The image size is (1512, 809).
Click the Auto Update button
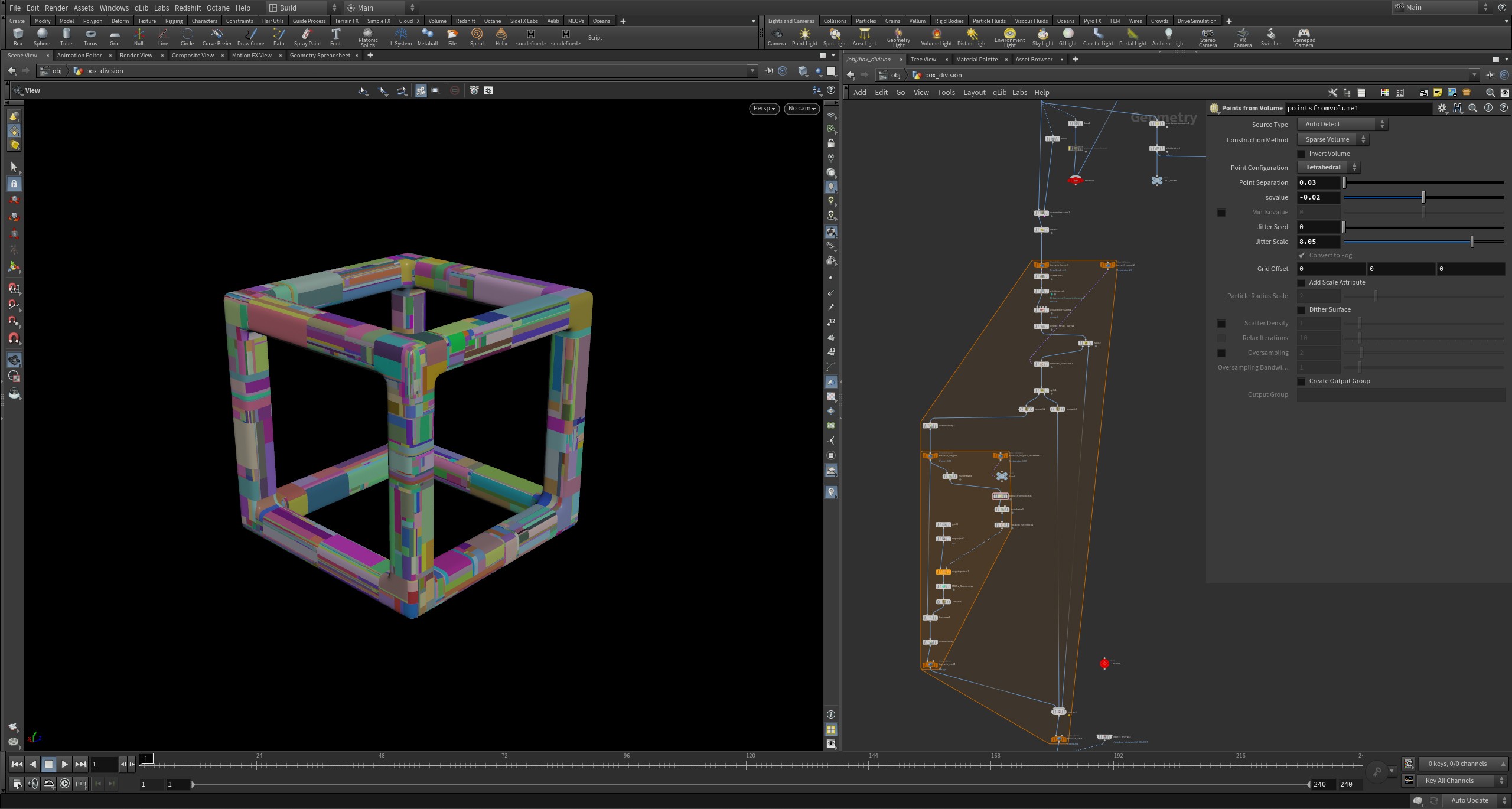point(1469,800)
